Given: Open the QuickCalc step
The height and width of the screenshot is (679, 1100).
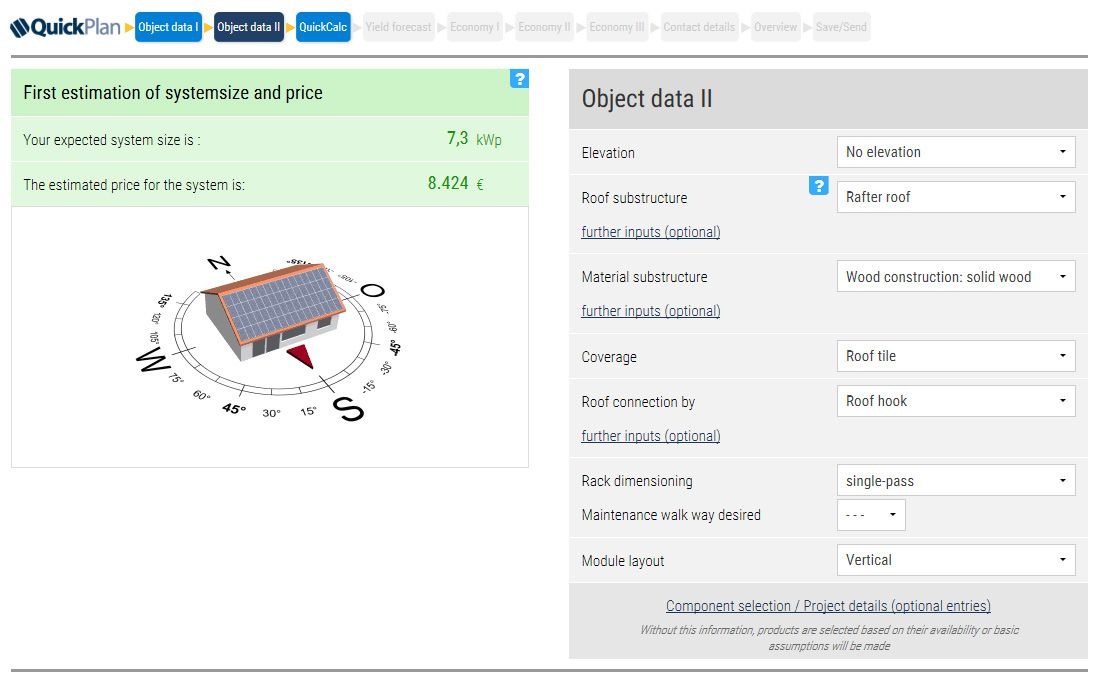Looking at the screenshot, I should coord(322,27).
